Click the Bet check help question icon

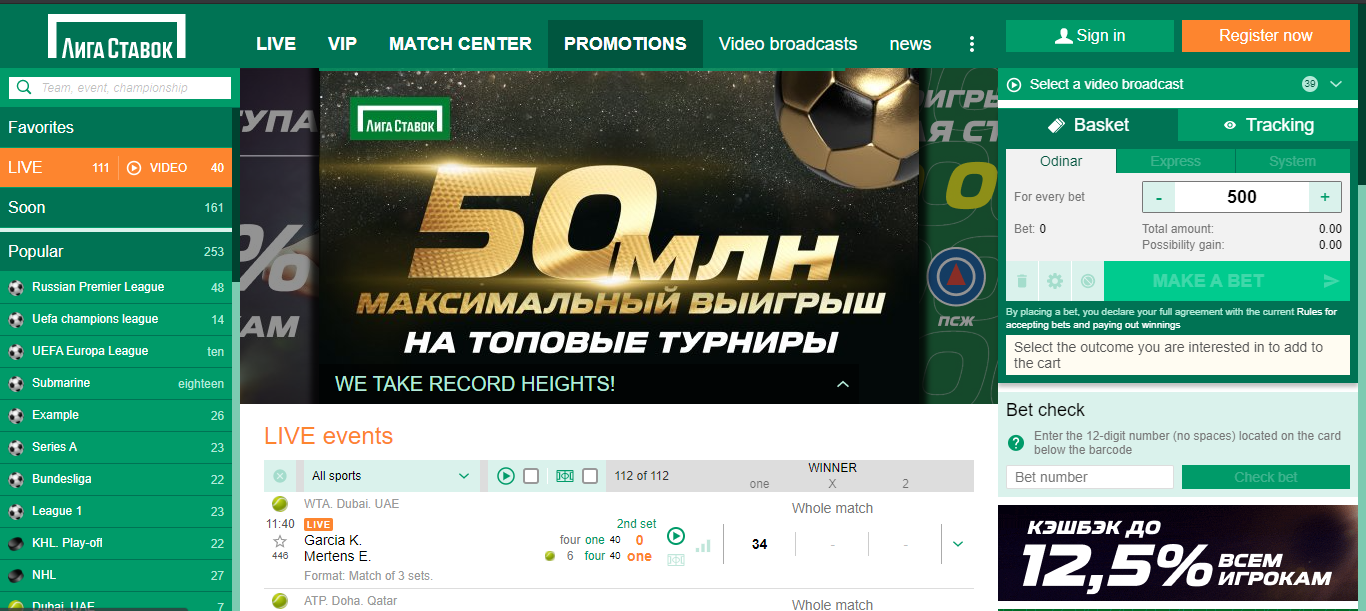pos(1016,443)
